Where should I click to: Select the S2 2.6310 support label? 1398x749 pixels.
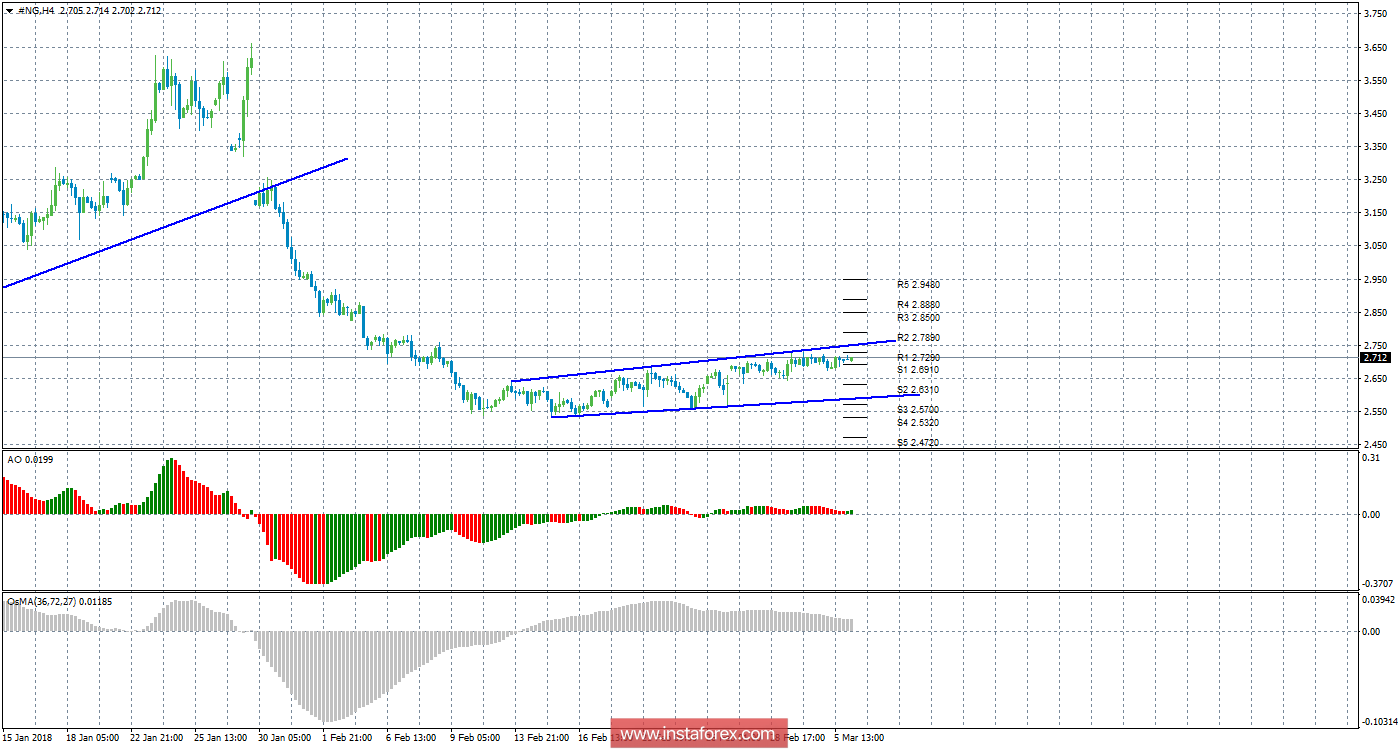918,389
